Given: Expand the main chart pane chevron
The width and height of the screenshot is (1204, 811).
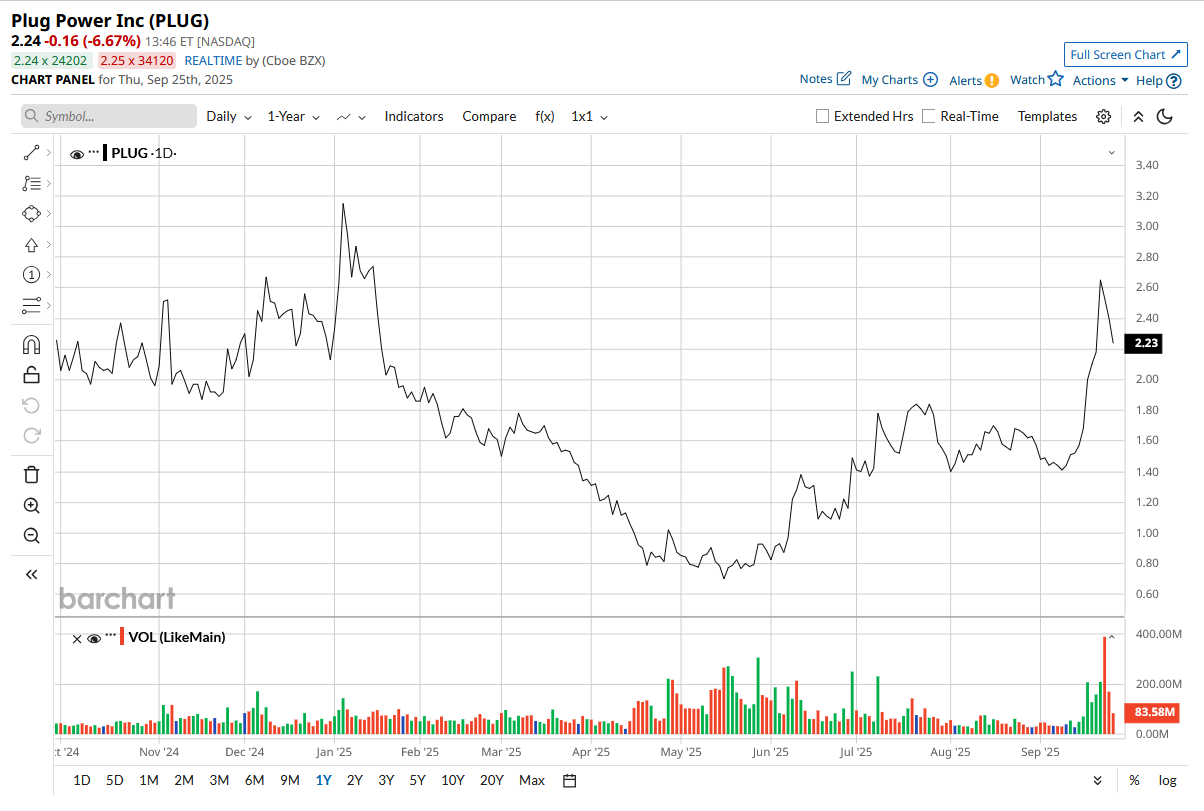Looking at the screenshot, I should pos(1111,153).
